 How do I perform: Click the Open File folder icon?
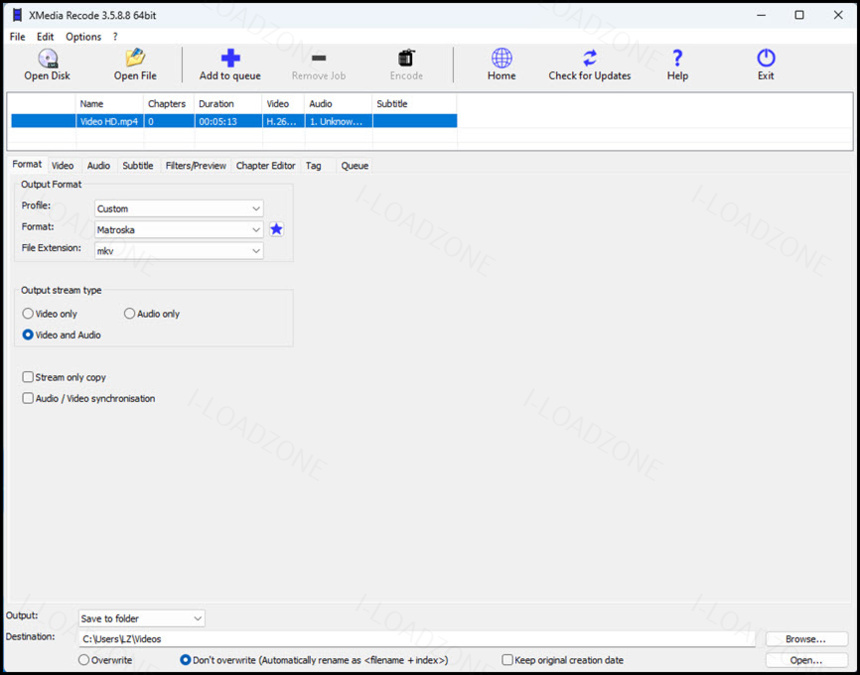[135, 58]
